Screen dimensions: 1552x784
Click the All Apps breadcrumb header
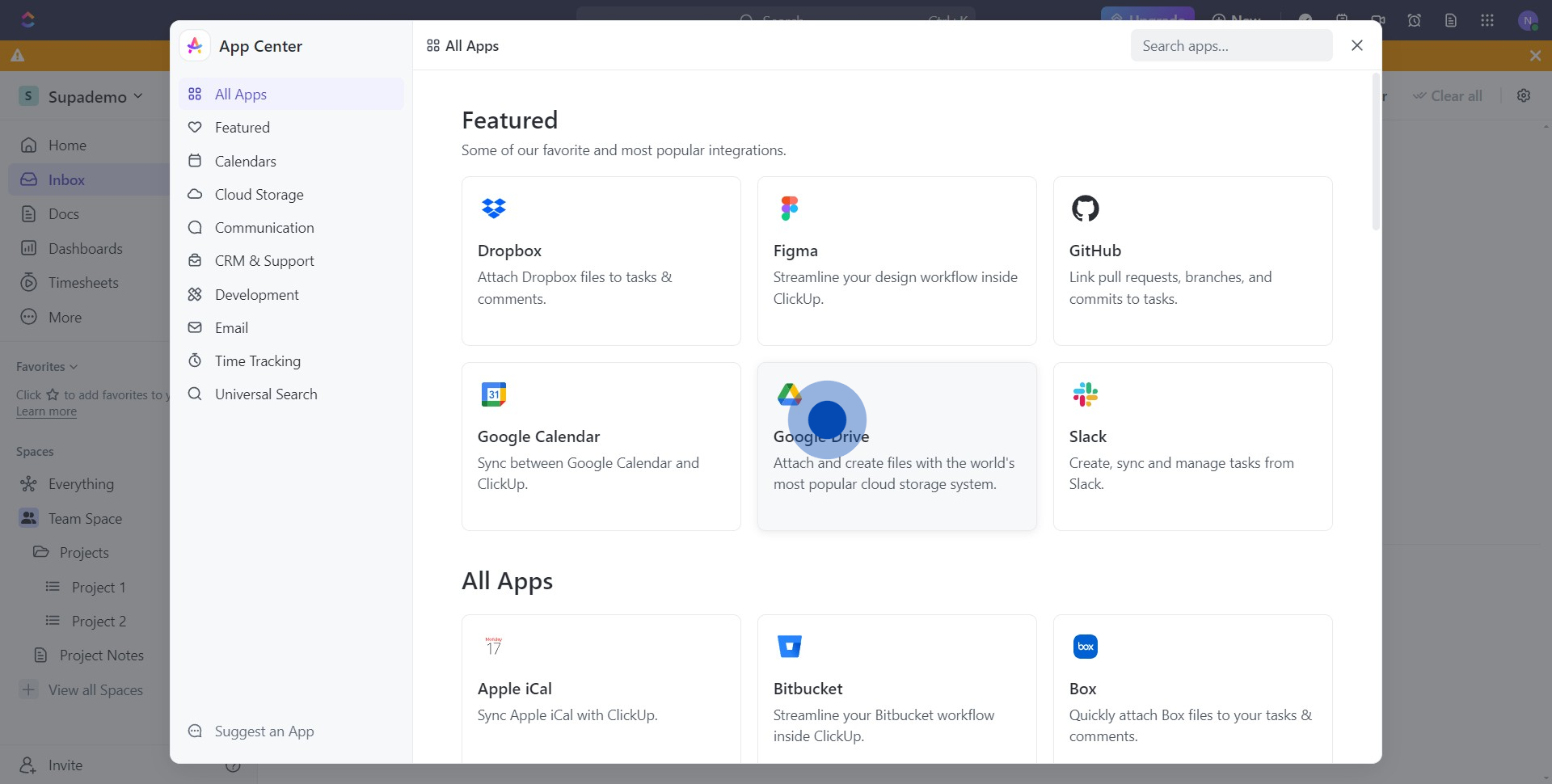[x=462, y=45]
